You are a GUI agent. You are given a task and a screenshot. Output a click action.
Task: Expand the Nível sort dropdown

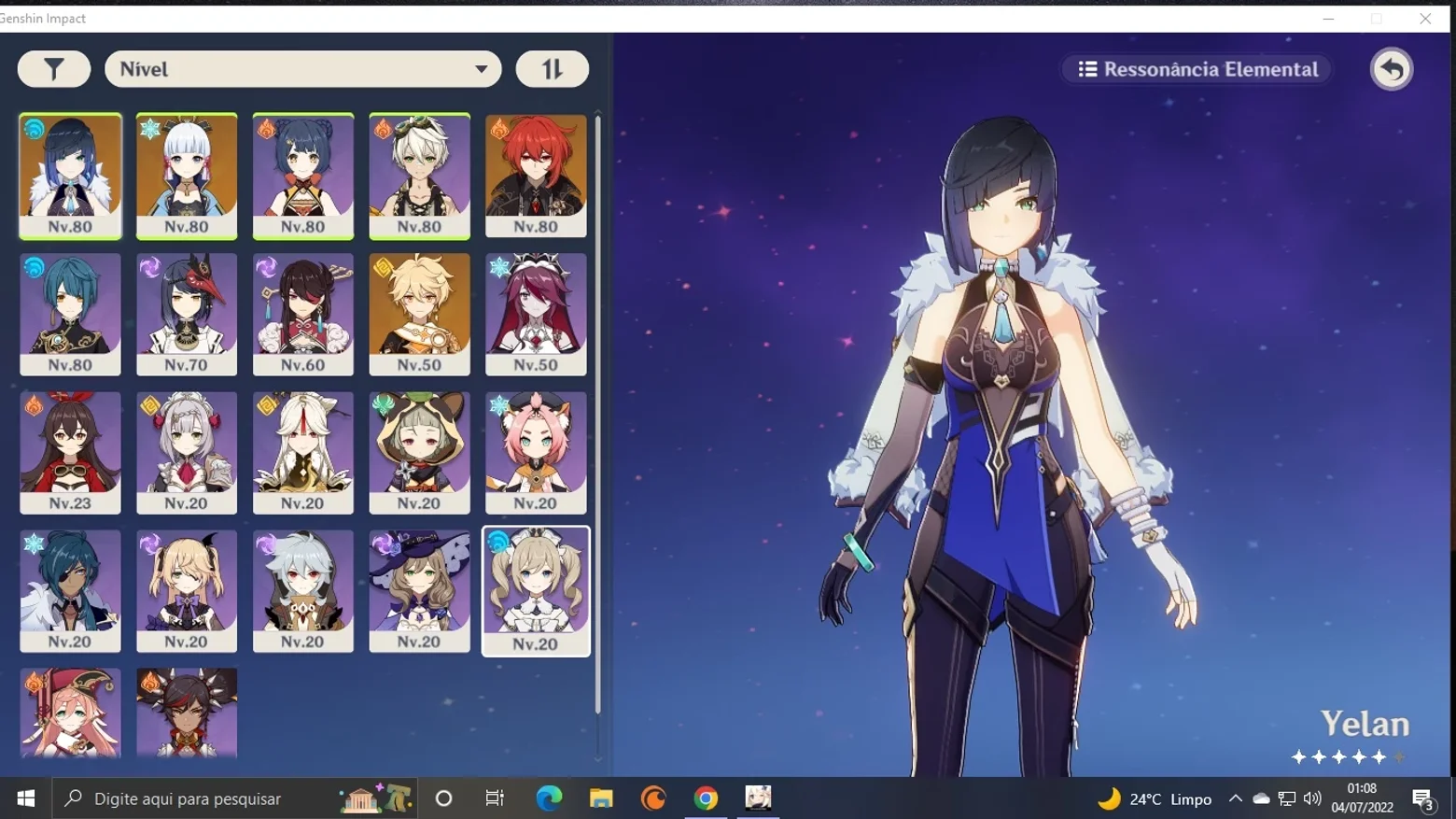[303, 69]
